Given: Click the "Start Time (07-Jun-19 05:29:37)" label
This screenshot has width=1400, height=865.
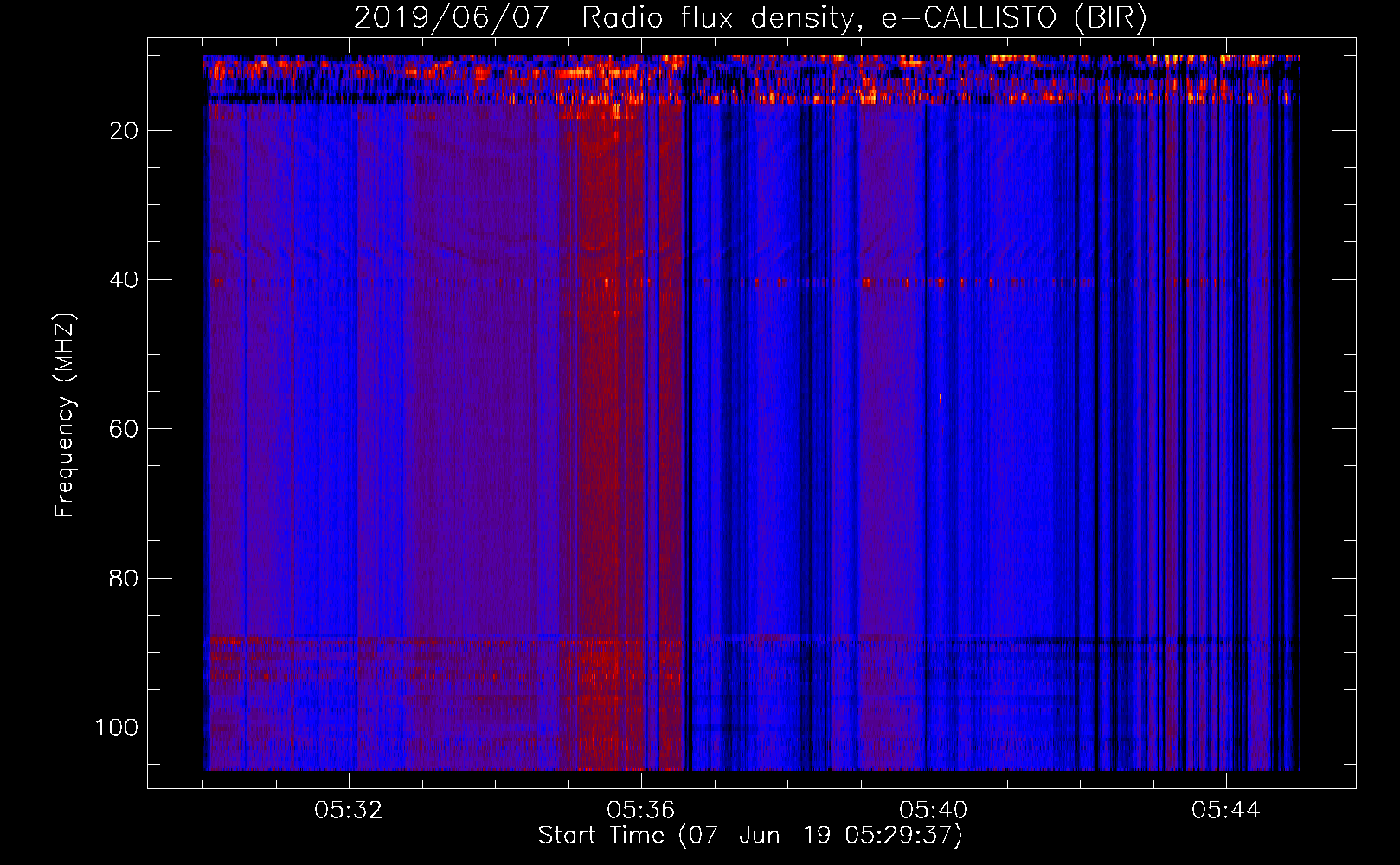Looking at the screenshot, I should (750, 836).
